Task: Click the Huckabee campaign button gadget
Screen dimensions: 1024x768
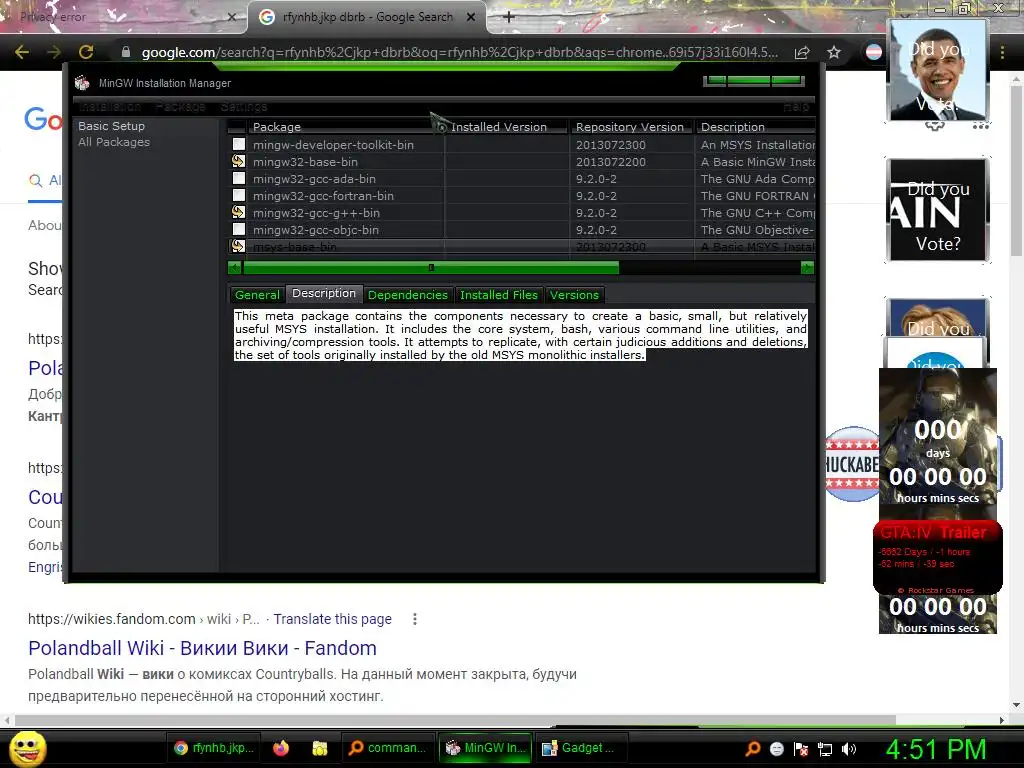Action: pyautogui.click(x=852, y=464)
